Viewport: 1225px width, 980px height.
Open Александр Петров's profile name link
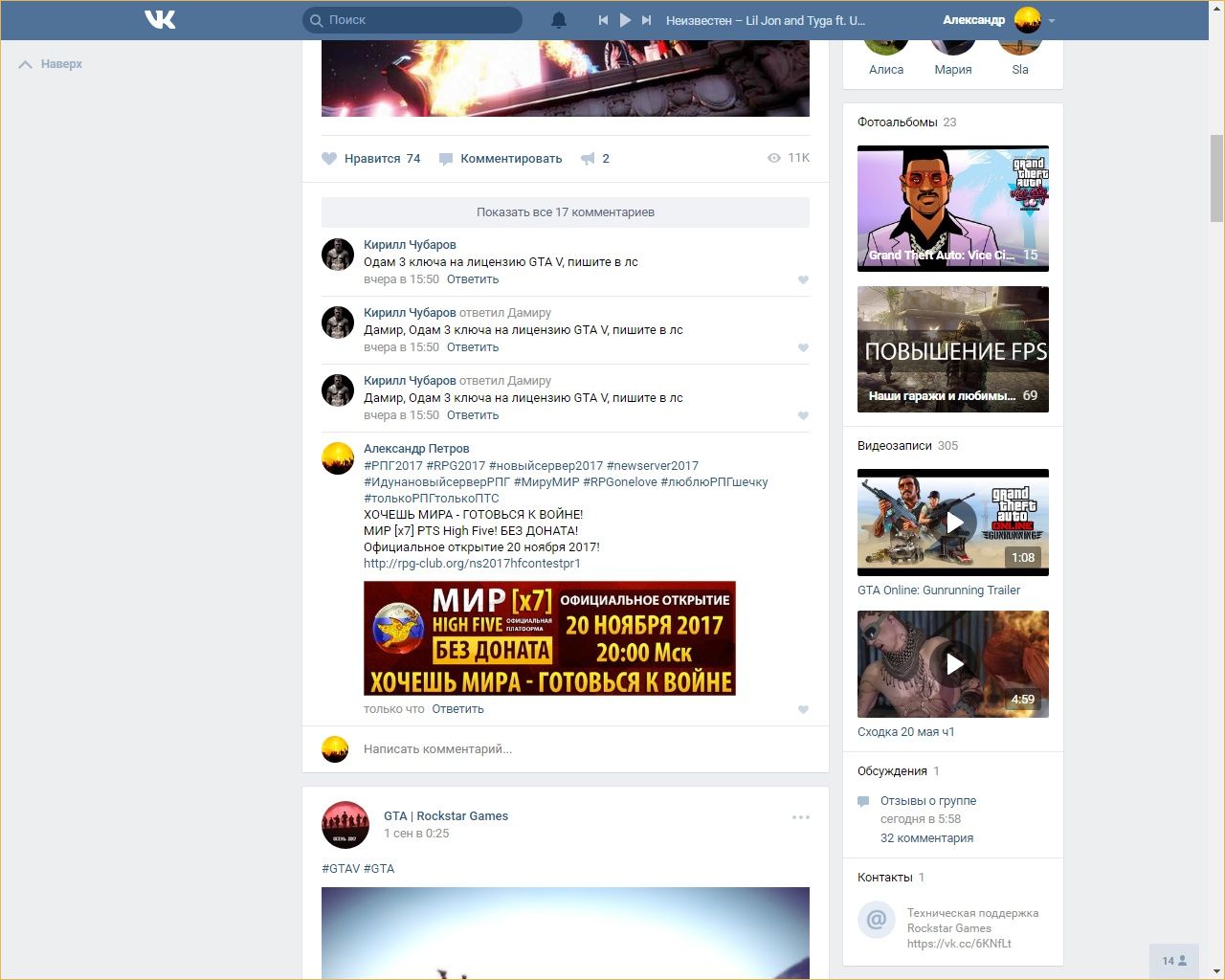pos(416,449)
